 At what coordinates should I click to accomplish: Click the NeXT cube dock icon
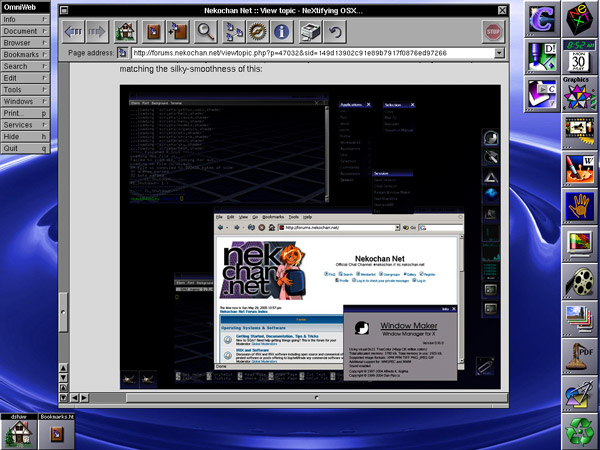pyautogui.click(x=580, y=18)
